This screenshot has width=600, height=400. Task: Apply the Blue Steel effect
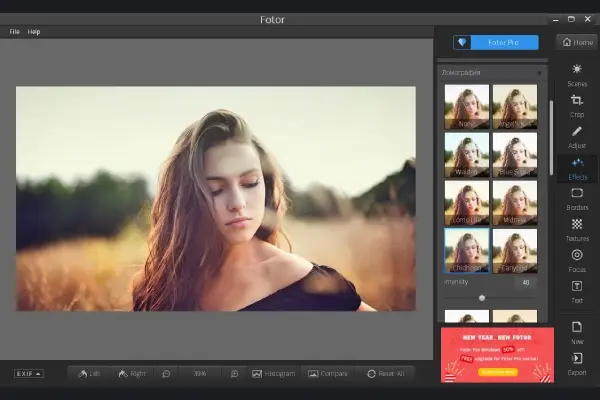(515, 155)
